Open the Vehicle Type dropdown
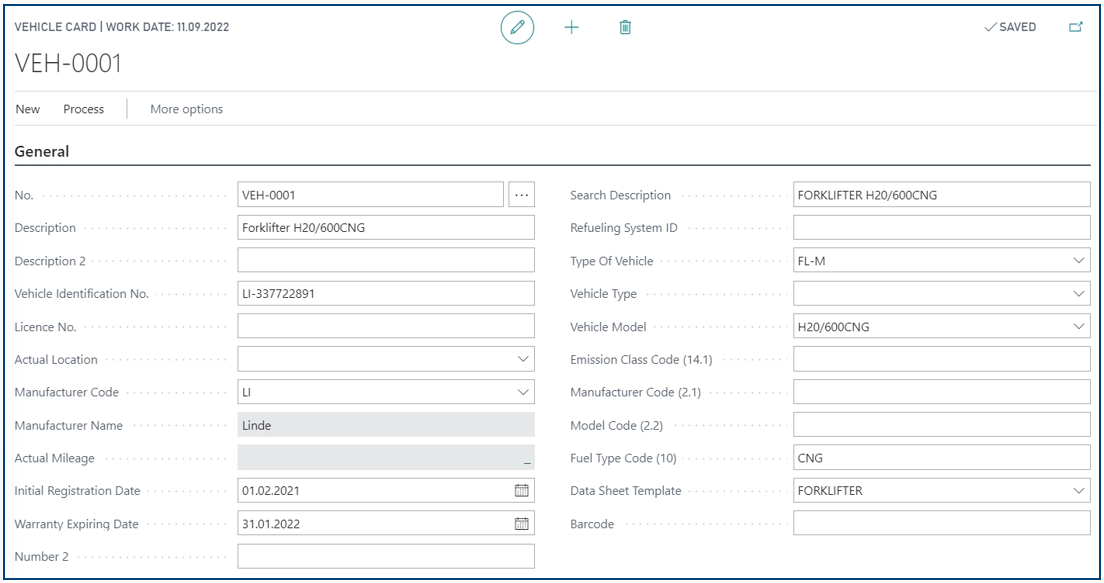 (x=1079, y=294)
